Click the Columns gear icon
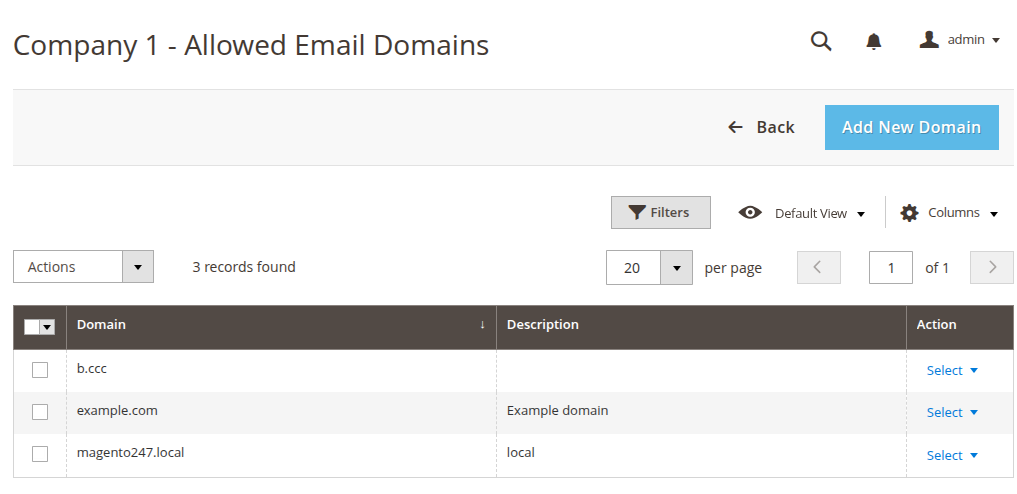 (x=909, y=213)
